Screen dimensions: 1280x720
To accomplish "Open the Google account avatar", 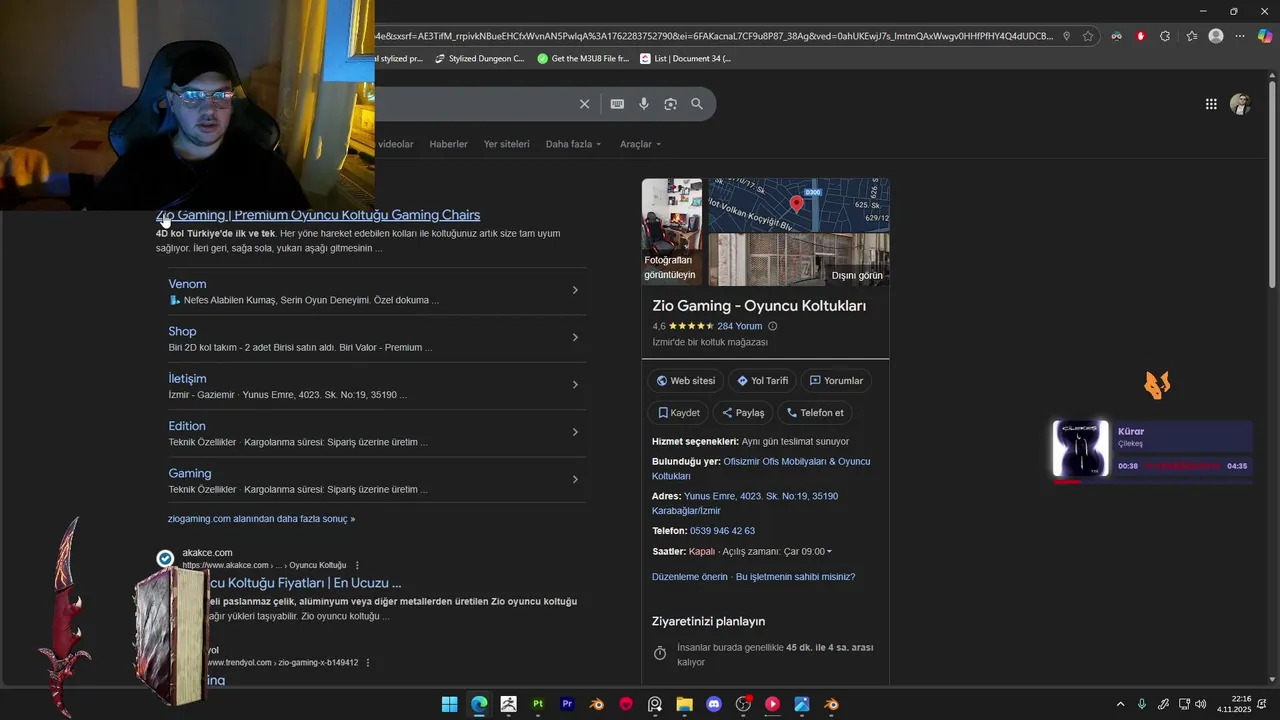I will (x=1241, y=104).
